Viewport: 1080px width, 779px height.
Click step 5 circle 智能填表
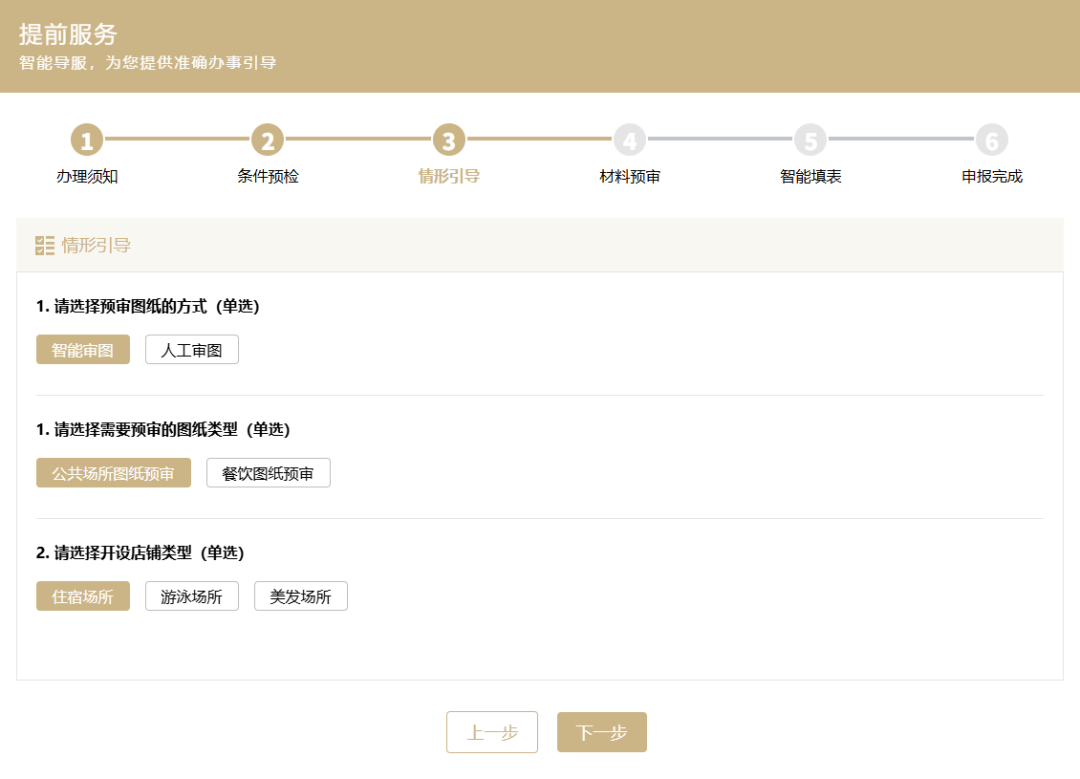[810, 141]
